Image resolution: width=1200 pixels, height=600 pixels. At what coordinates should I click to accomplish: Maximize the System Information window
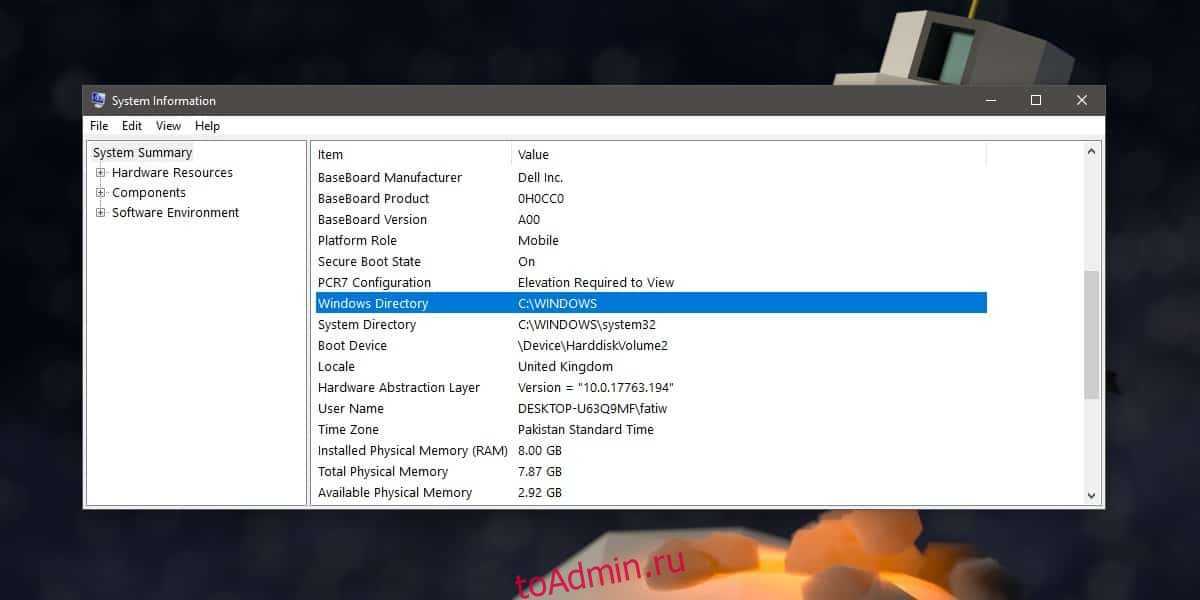coord(1036,100)
